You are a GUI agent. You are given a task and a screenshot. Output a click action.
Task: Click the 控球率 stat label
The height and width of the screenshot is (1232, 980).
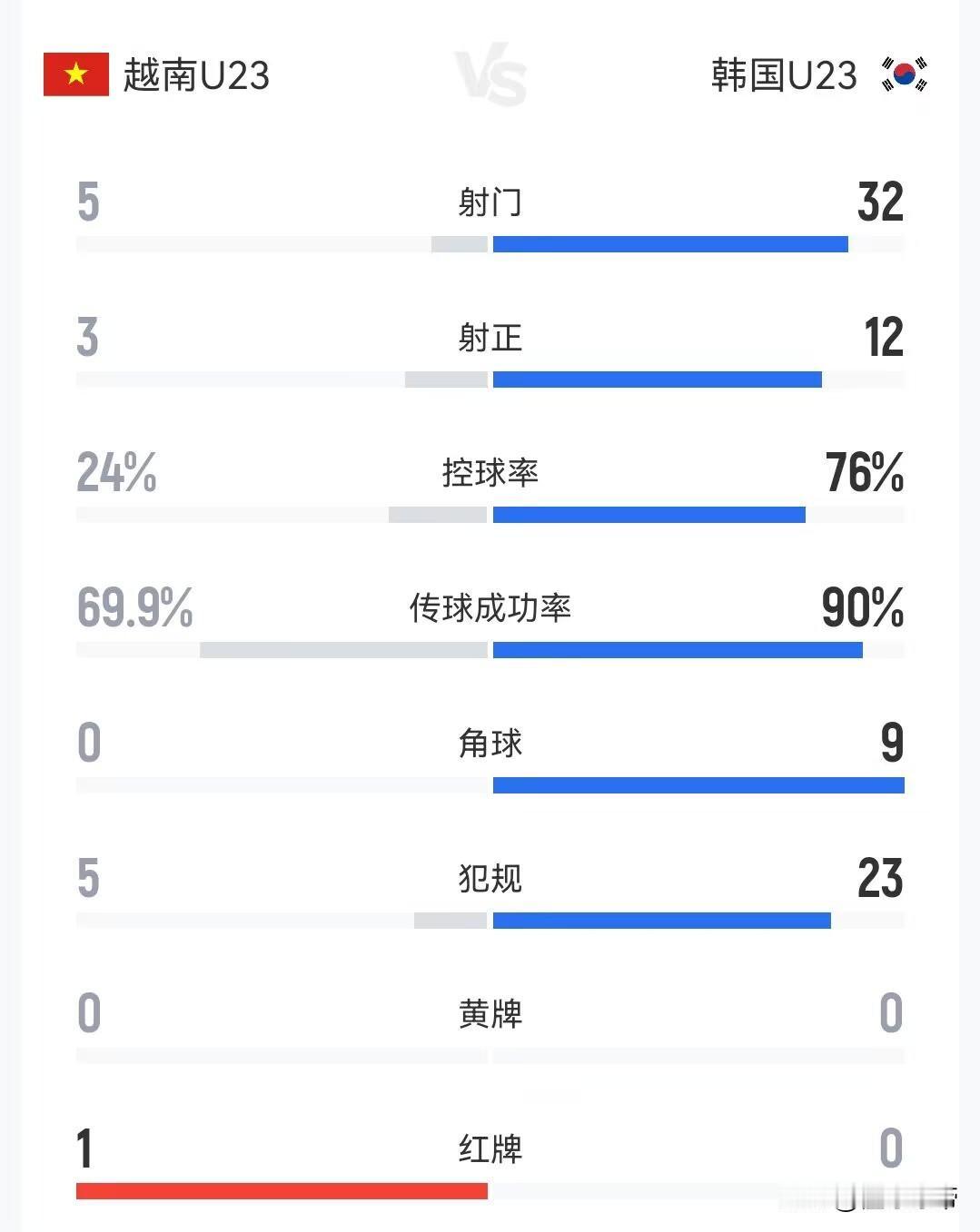[490, 472]
